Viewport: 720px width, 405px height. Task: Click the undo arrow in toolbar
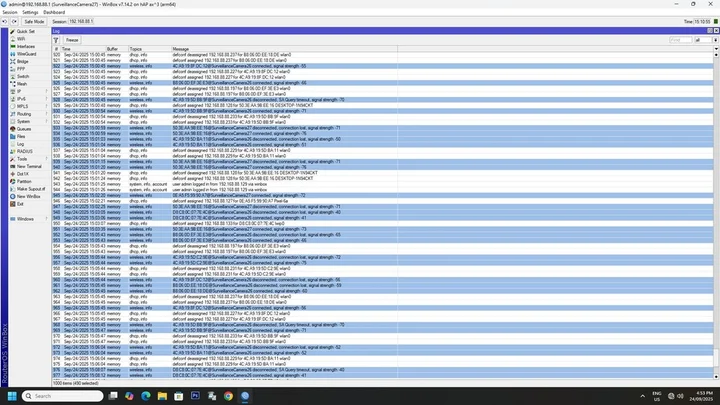[5, 22]
